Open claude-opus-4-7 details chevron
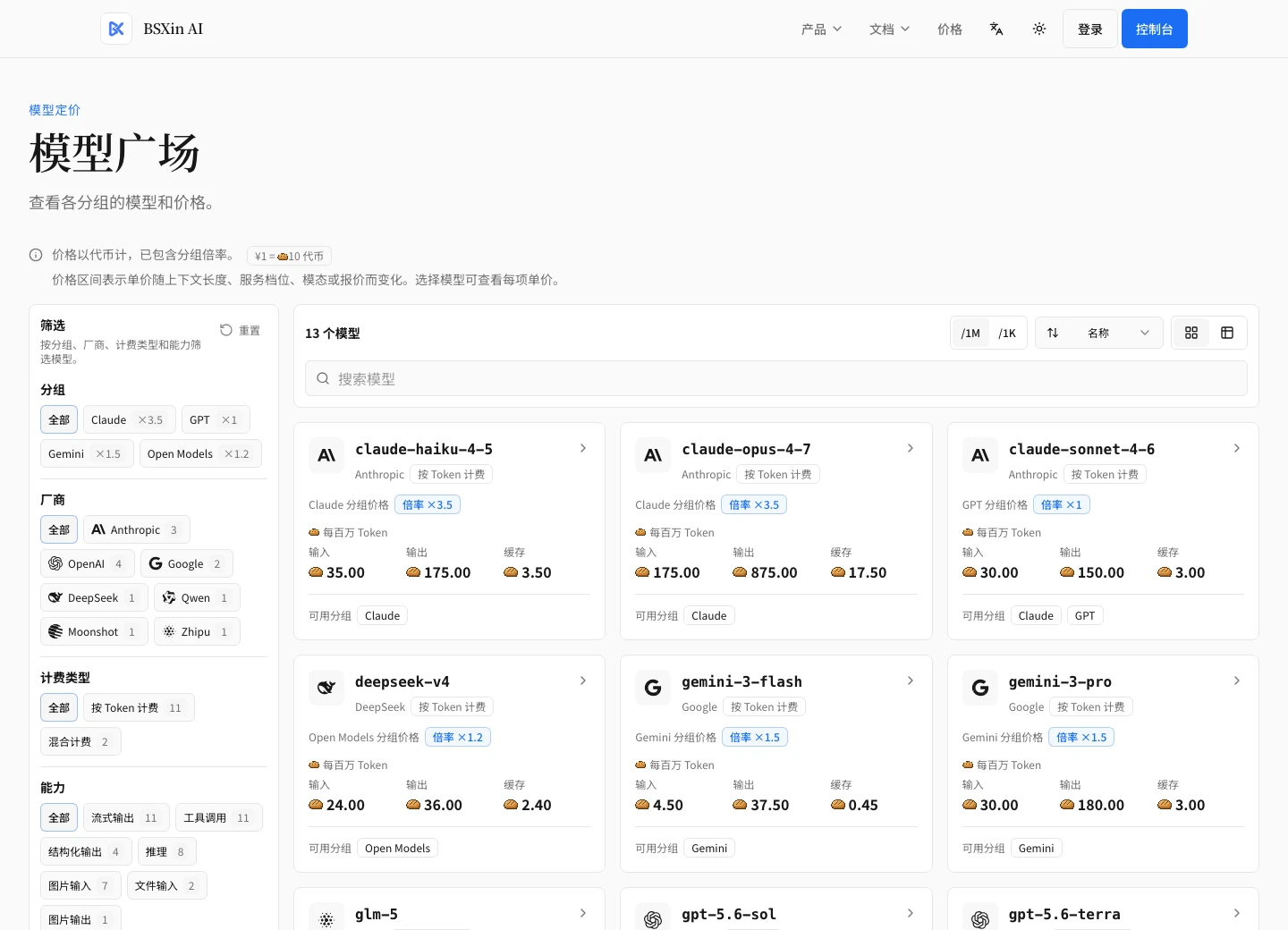The image size is (1288, 930). [911, 448]
